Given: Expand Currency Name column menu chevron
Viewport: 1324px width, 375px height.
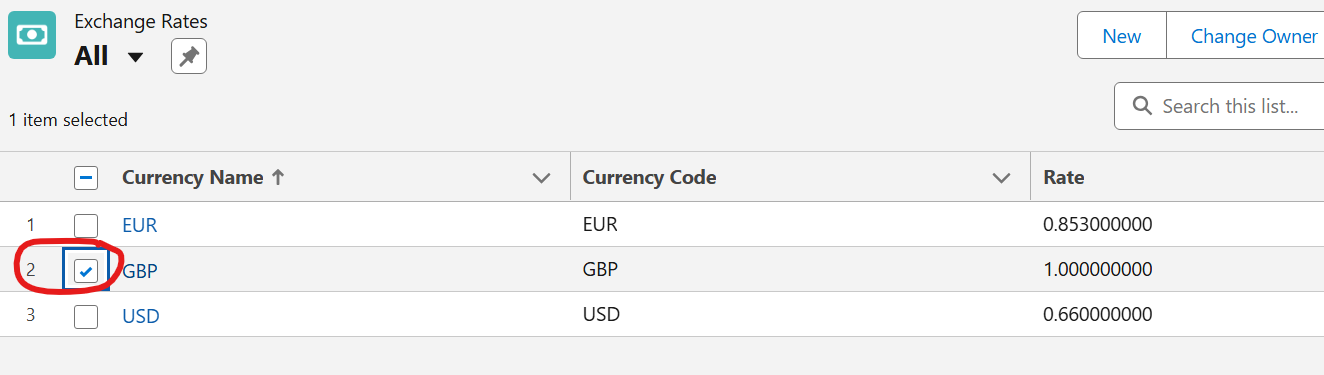Looking at the screenshot, I should [542, 178].
